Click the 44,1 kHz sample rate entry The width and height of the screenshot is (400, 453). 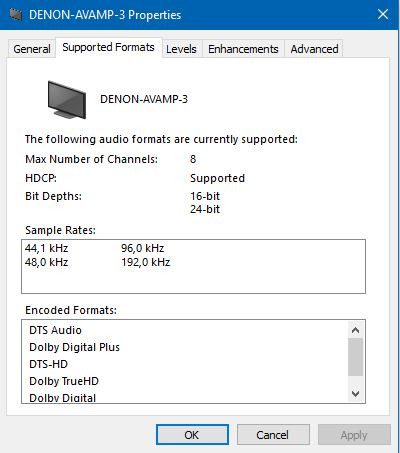click(47, 248)
